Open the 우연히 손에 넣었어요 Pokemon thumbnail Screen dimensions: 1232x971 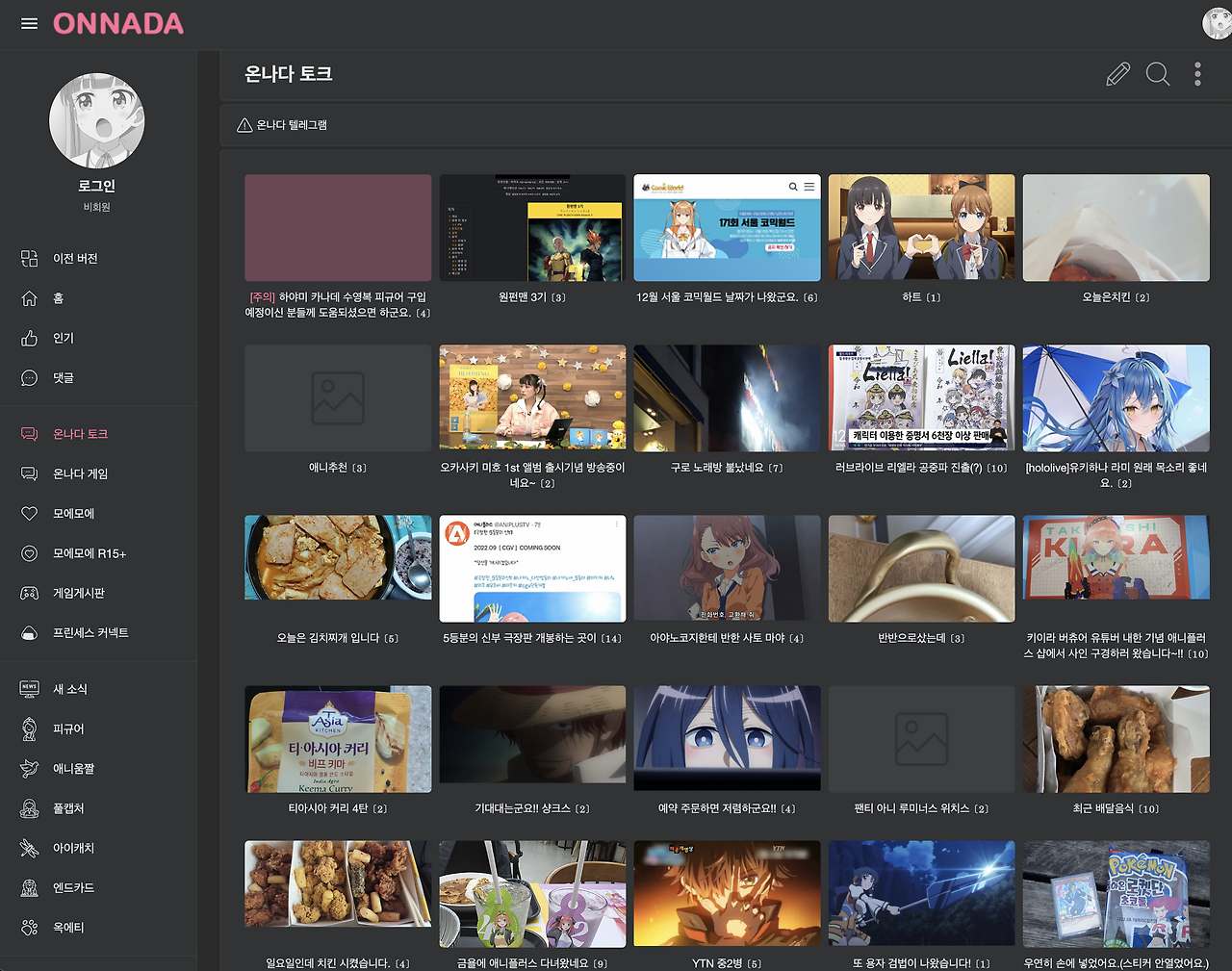1116,894
